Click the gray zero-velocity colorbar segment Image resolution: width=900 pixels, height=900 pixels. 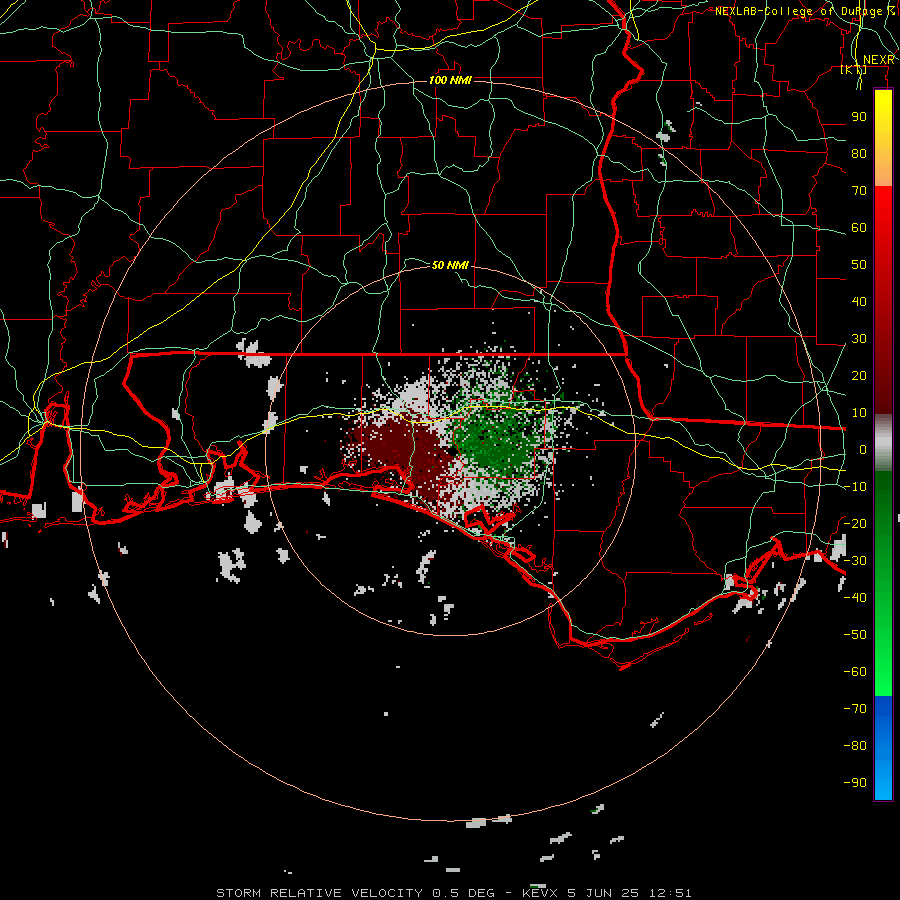[x=883, y=443]
